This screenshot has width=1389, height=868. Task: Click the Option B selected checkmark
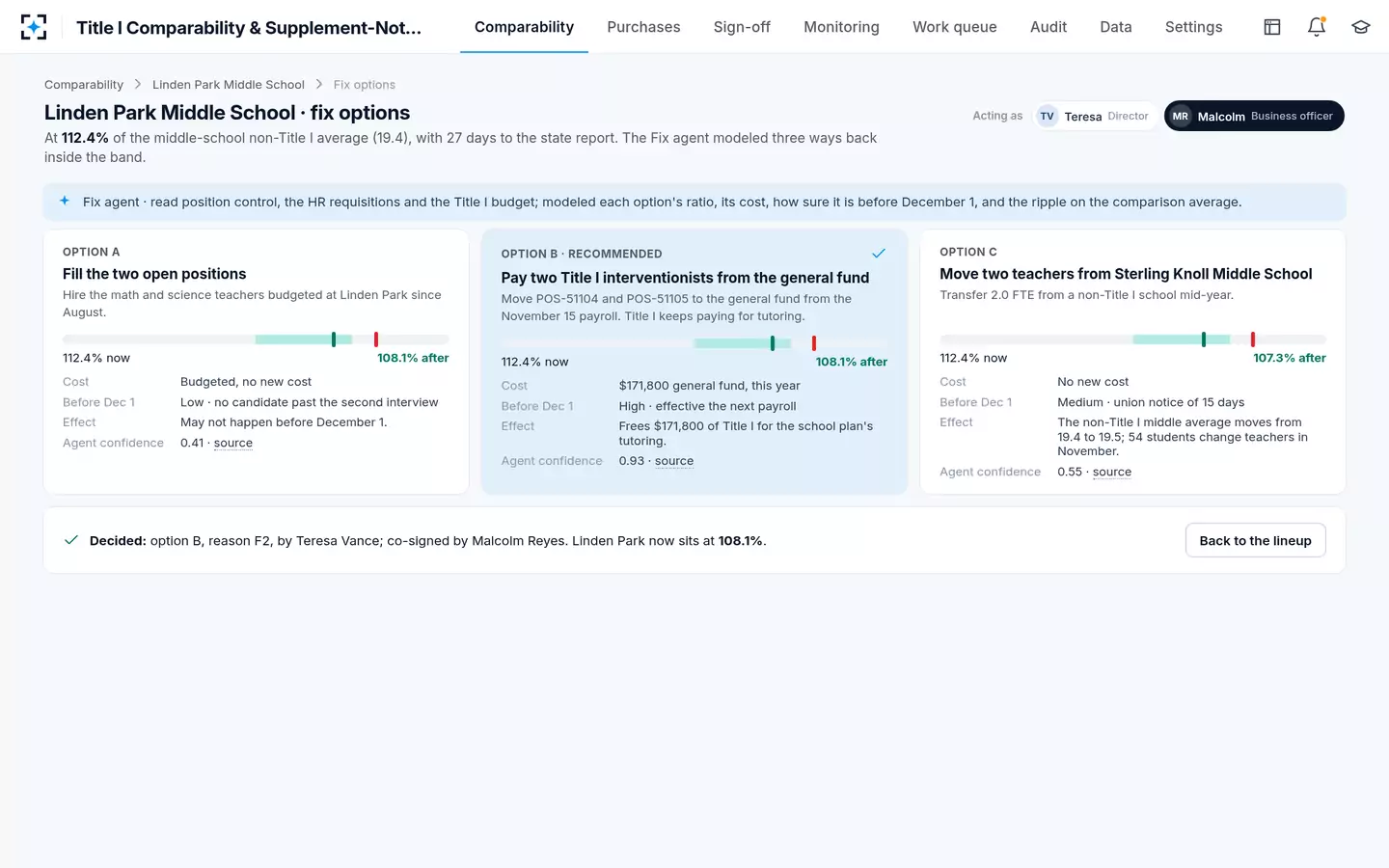coord(879,254)
